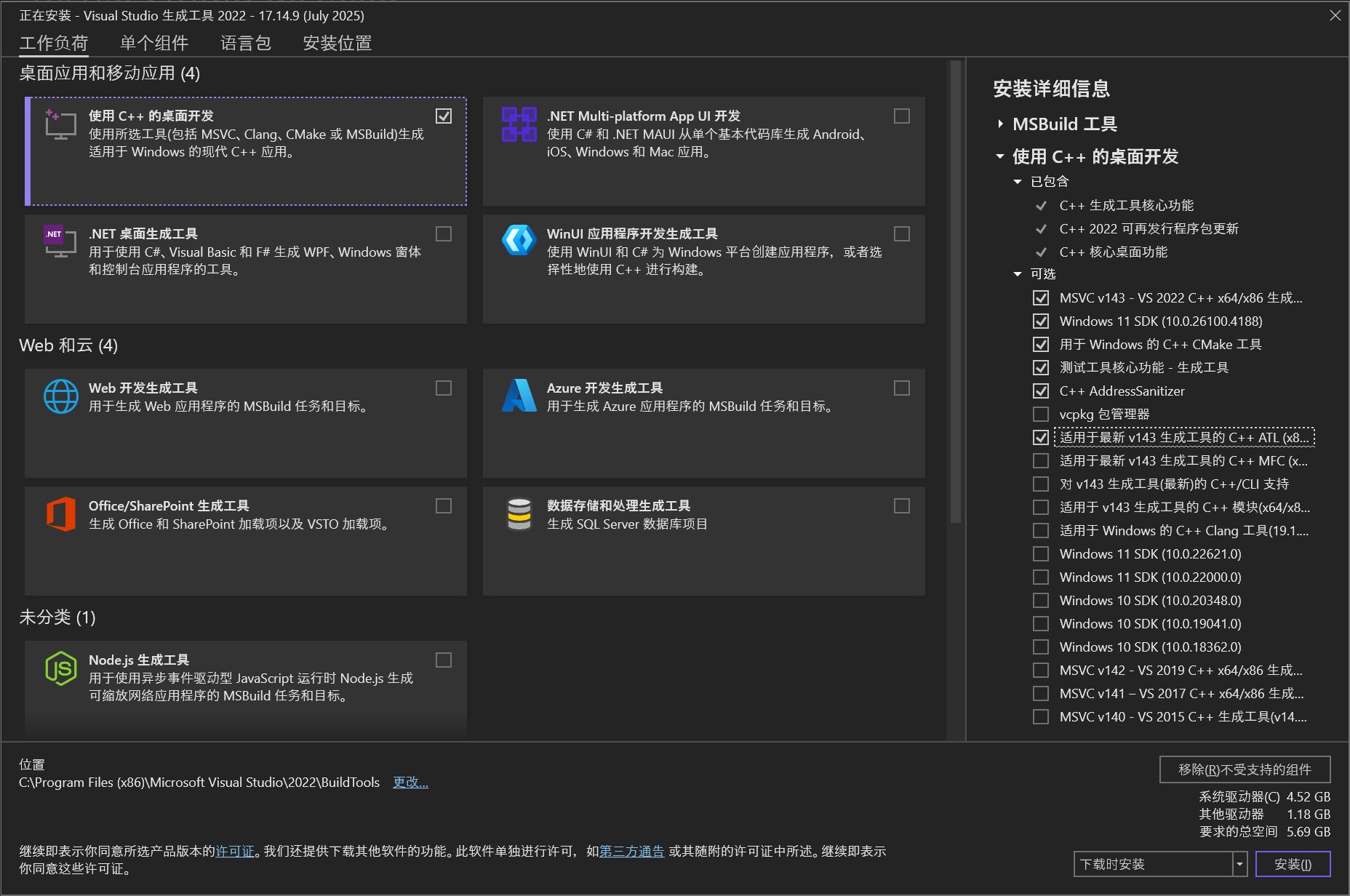Viewport: 1350px width, 896px height.
Task: Uncheck the C++ AddressSanitizer option
Action: point(1041,391)
